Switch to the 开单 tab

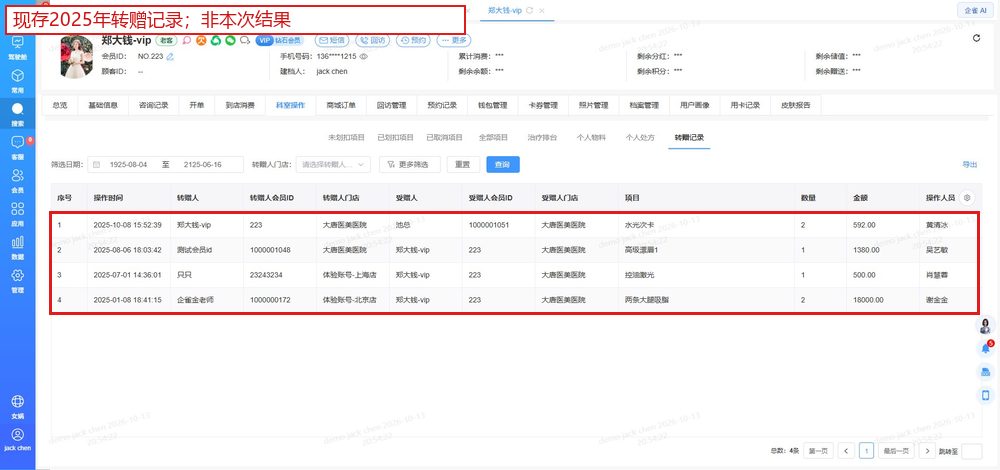pos(196,106)
